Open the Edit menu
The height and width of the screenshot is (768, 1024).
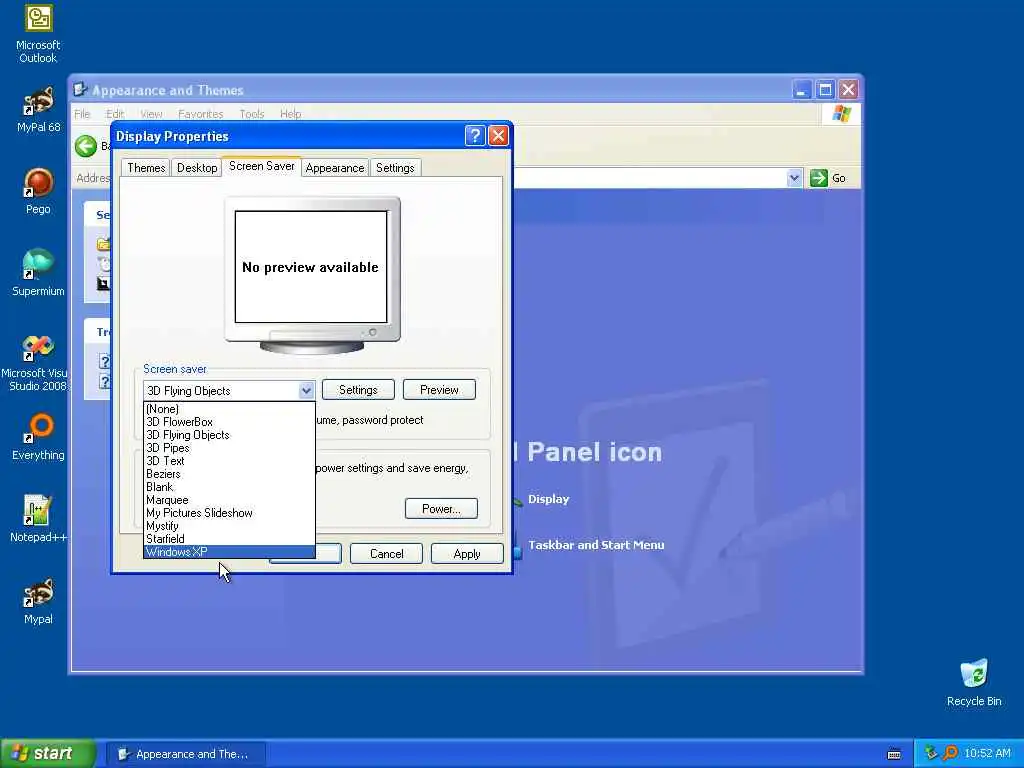click(x=115, y=114)
